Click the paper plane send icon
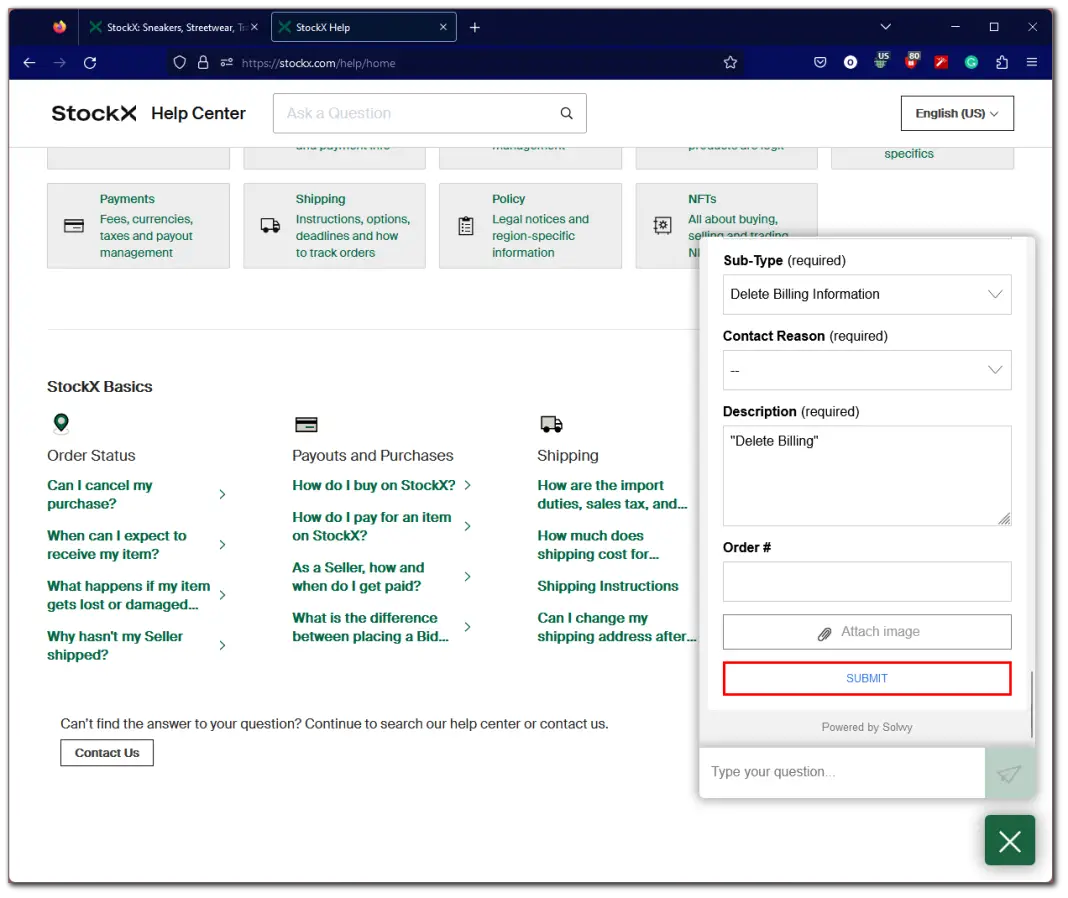The width and height of the screenshot is (1068, 898). click(x=1009, y=773)
